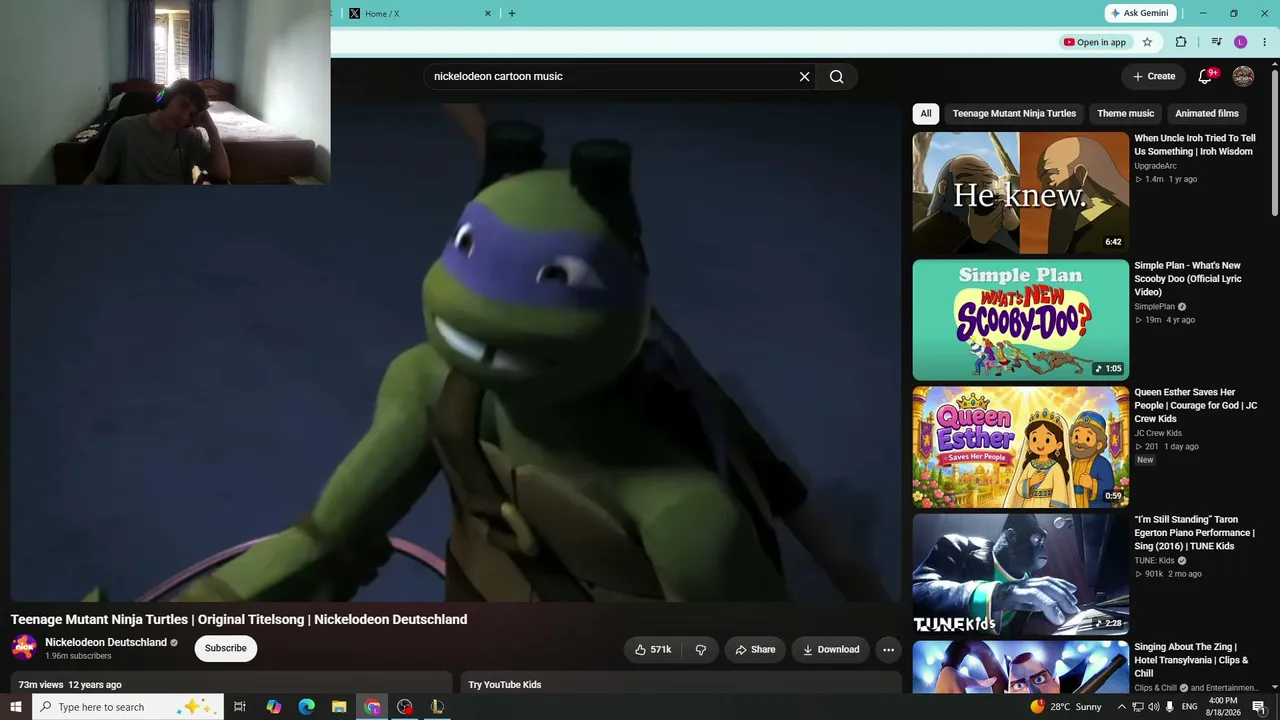Open the Nickelodeon Deutschland channel avatar

click(24, 648)
